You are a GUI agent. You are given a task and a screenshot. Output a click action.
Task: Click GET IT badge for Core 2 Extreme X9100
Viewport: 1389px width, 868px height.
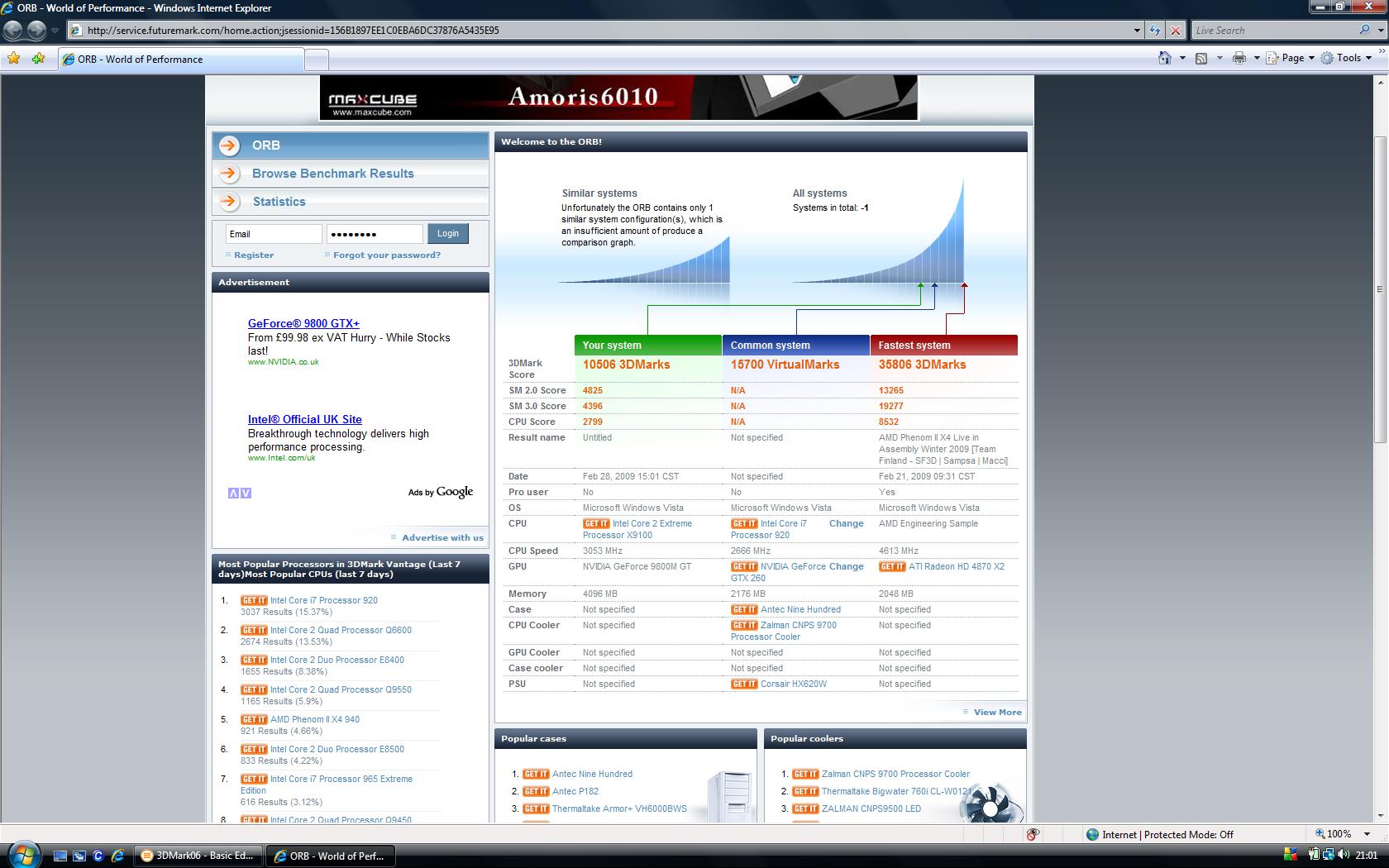coord(596,523)
